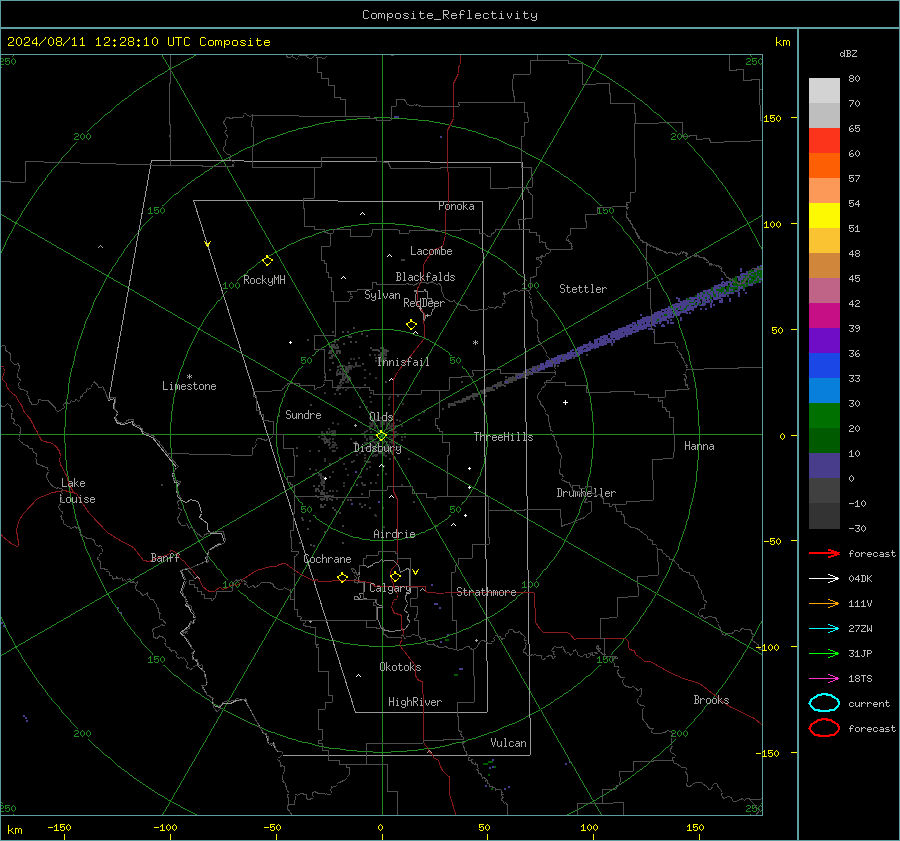Click the Composite_Reflectivity title
This screenshot has height=841, width=900.
[x=449, y=15]
